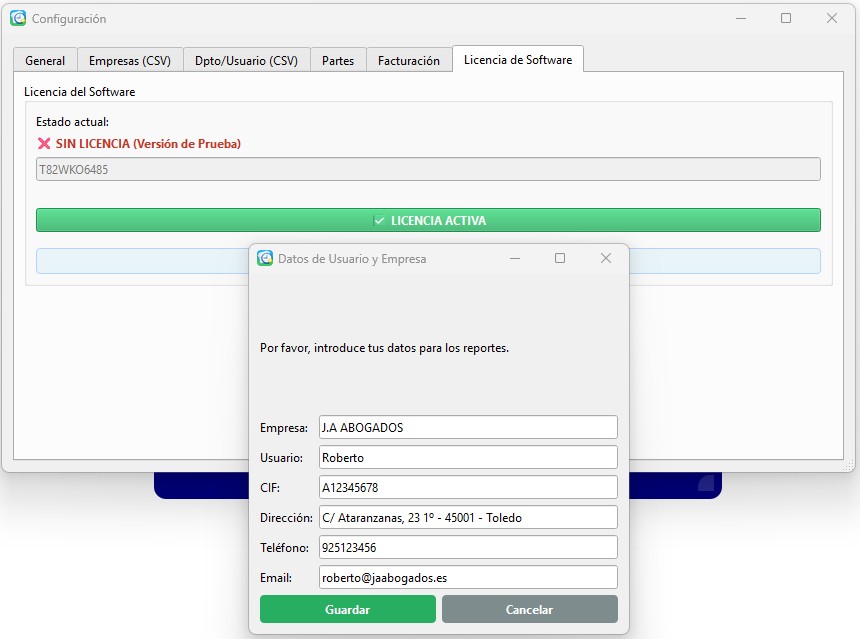Select the CIF input showing A12345678
Screen dimensions: 860x639
tap(467, 486)
